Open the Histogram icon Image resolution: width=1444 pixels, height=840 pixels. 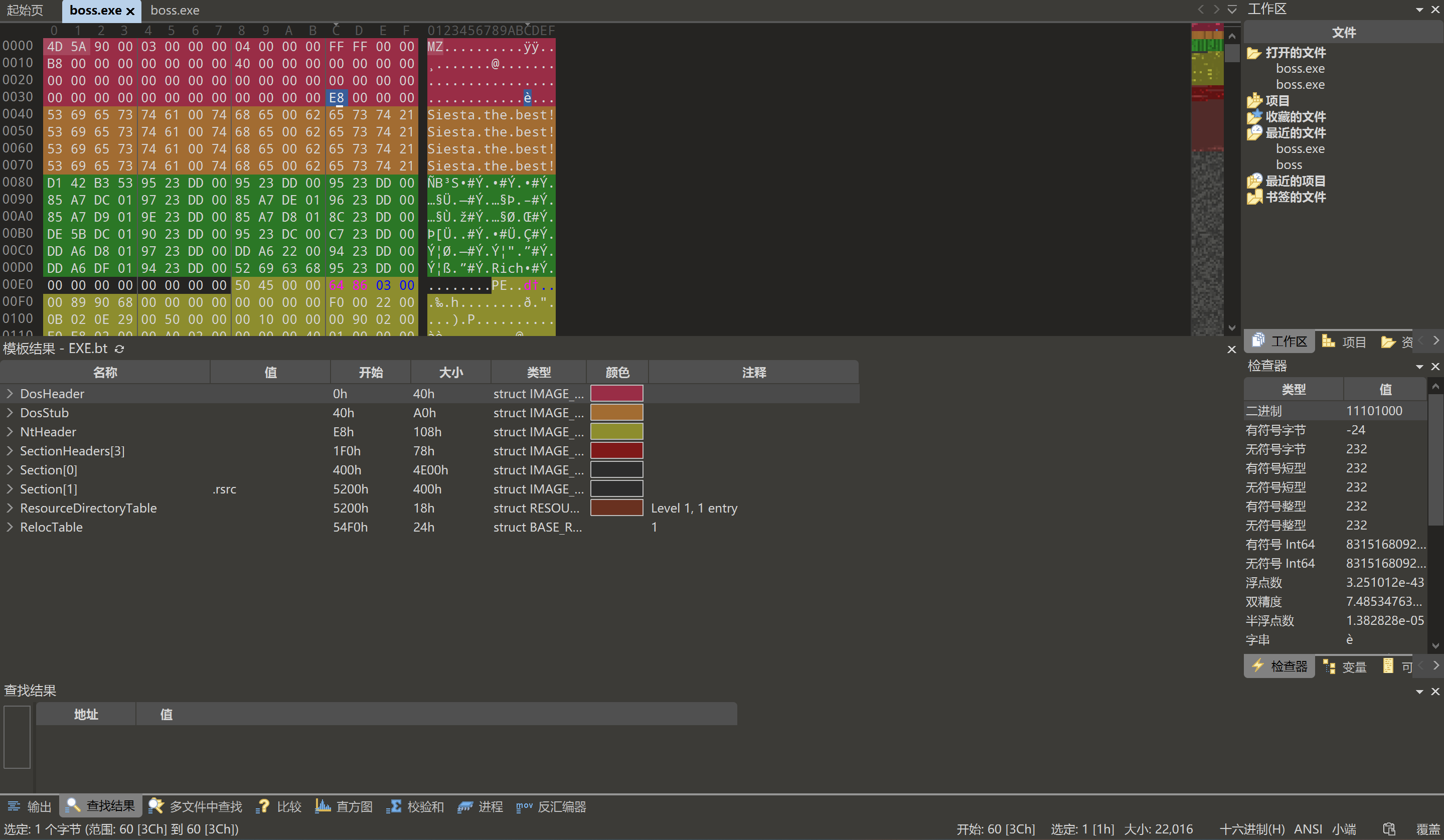(x=323, y=805)
